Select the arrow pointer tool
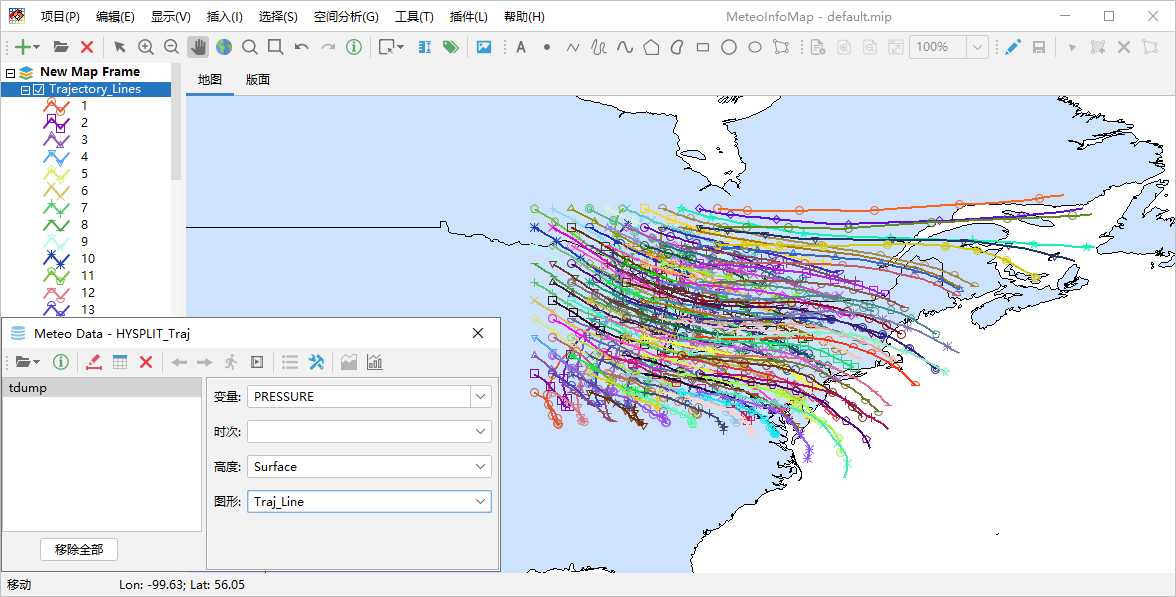 coord(119,47)
